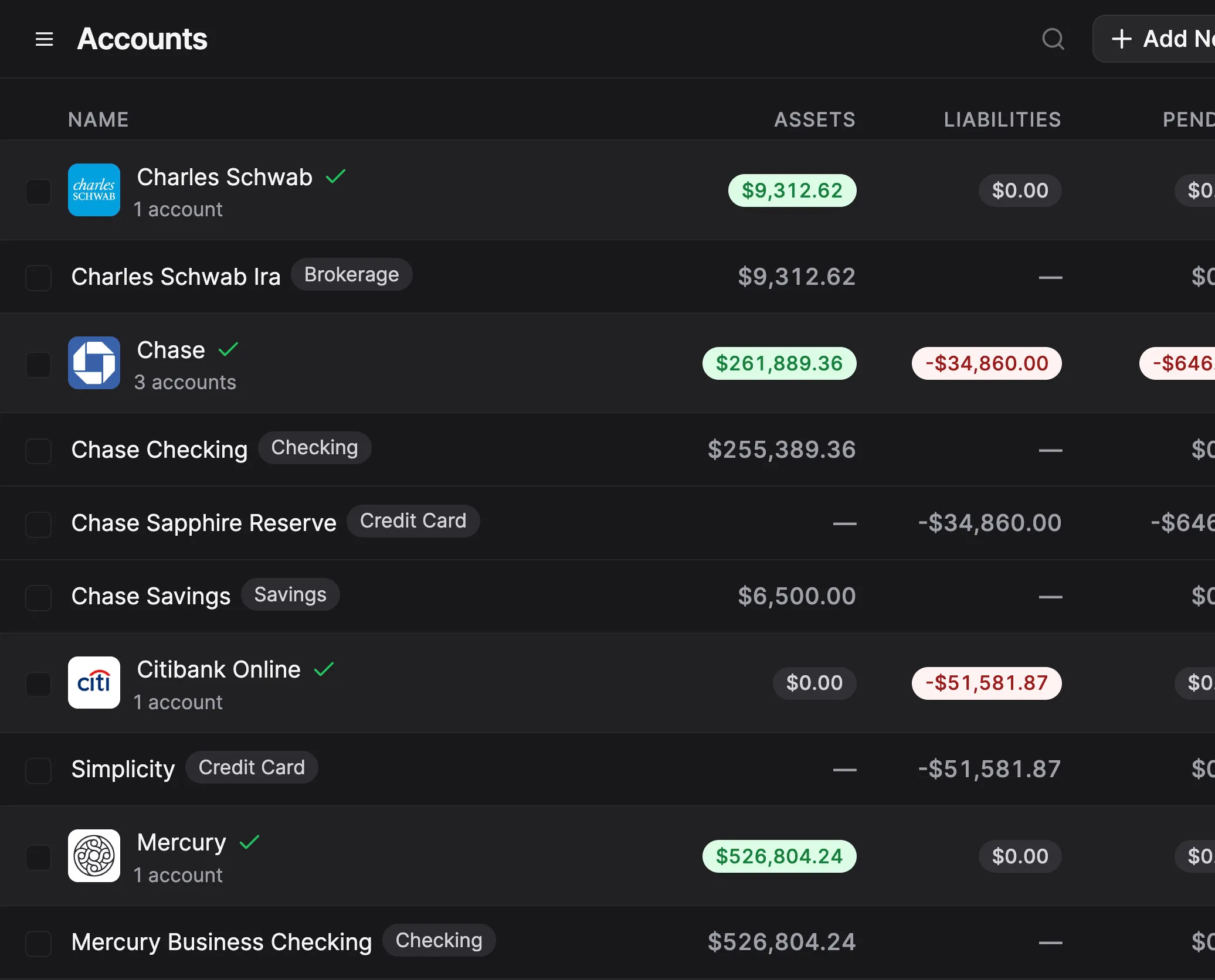Click the Citibank logo icon
1215x980 pixels.
coord(94,683)
